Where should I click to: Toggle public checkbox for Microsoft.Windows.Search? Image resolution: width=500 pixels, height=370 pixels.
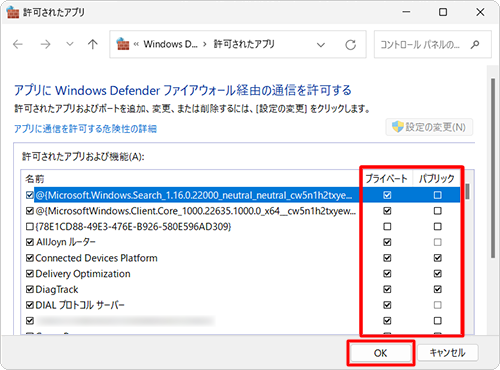click(438, 195)
